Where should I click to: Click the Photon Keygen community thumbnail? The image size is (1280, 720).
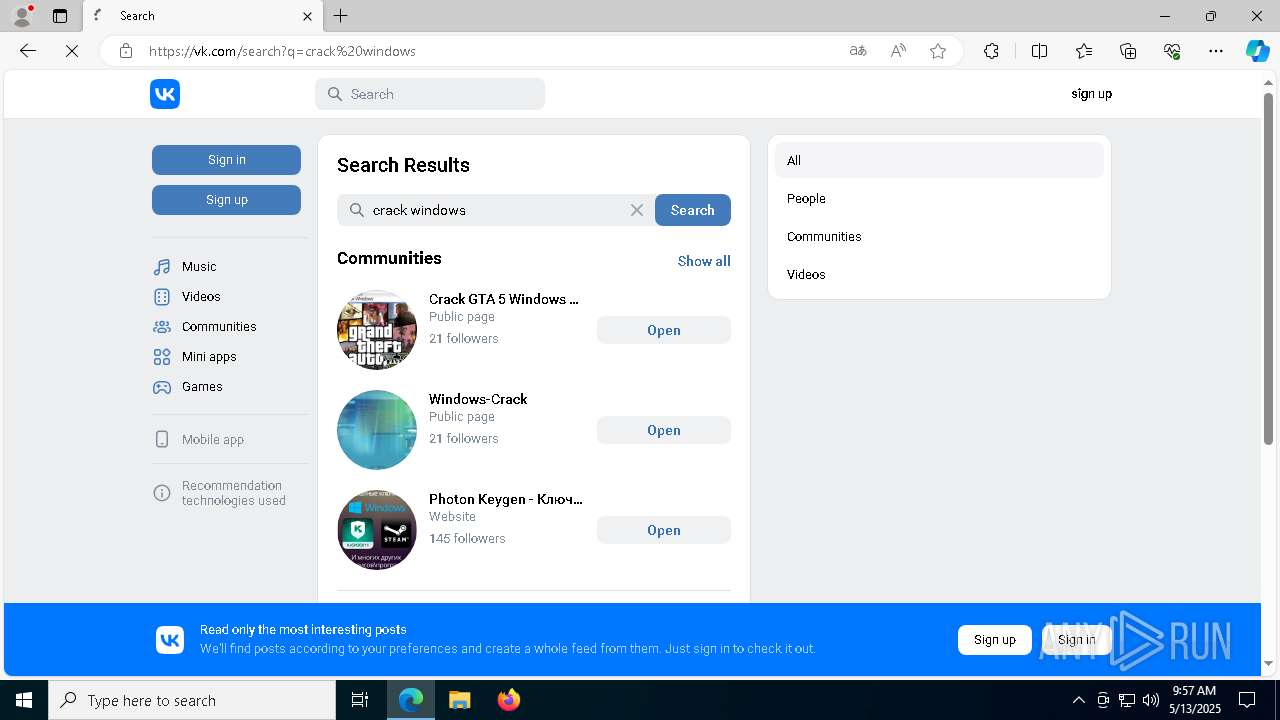[377, 530]
